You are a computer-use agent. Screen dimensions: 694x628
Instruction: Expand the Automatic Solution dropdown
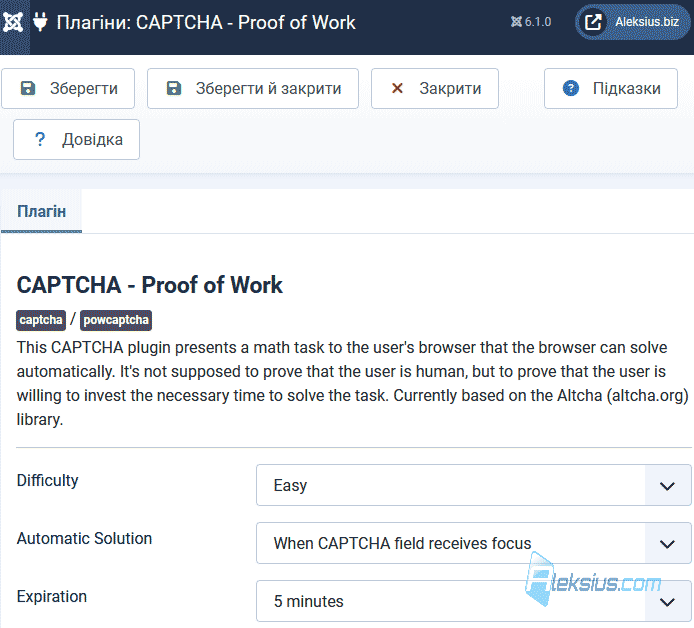pyautogui.click(x=474, y=543)
